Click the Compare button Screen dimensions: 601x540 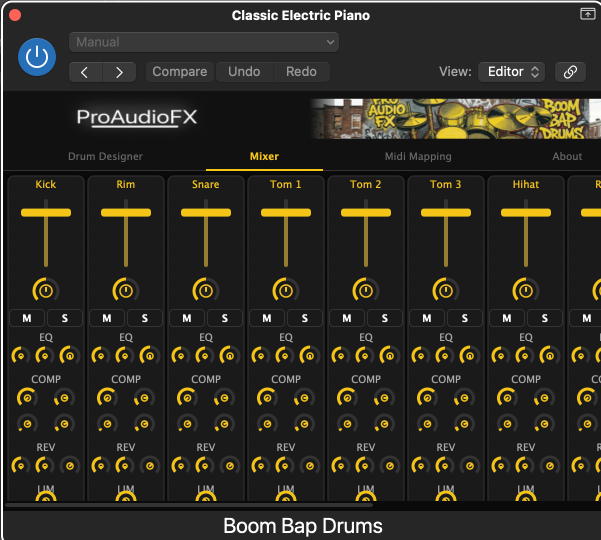(179, 72)
